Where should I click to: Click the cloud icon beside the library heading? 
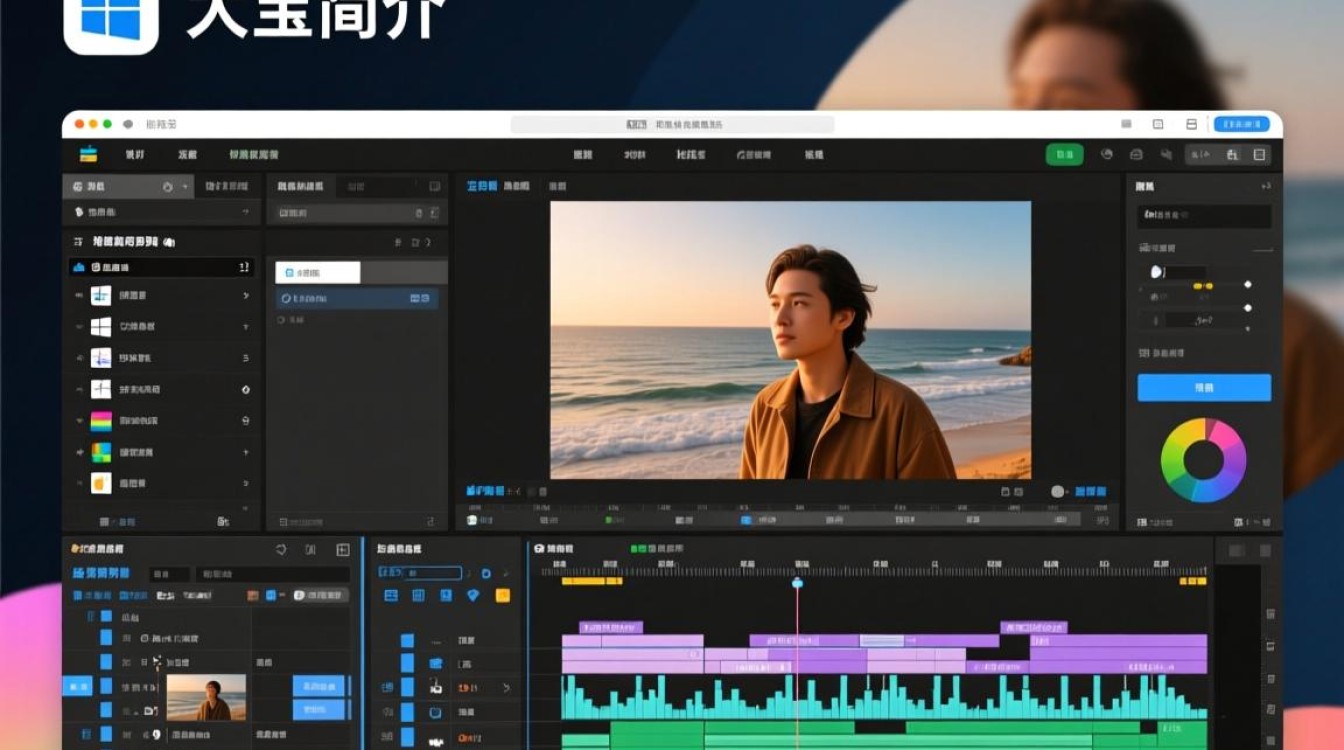click(169, 242)
